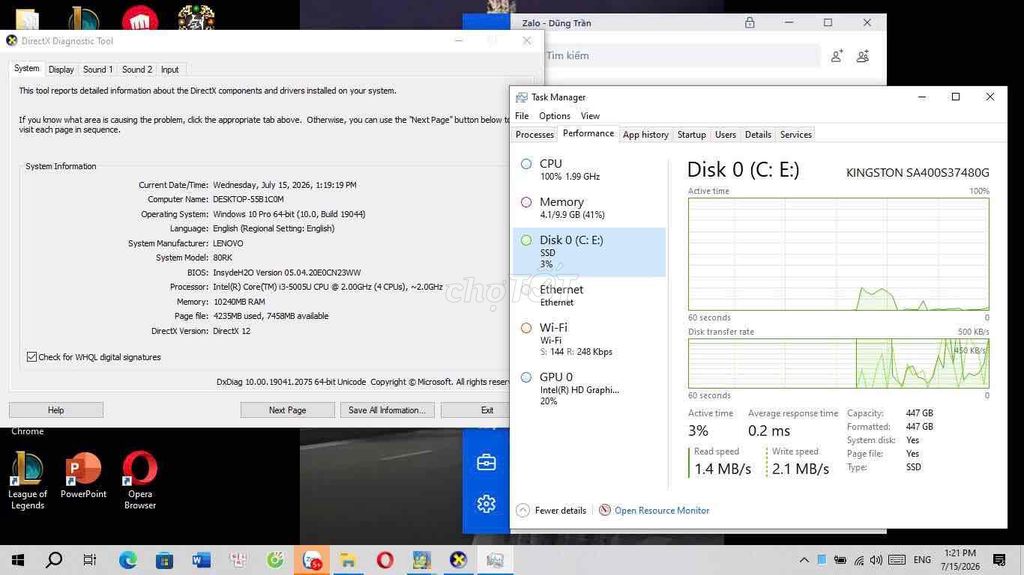Switch to DirectX Input tab
The height and width of the screenshot is (575, 1024).
[170, 69]
